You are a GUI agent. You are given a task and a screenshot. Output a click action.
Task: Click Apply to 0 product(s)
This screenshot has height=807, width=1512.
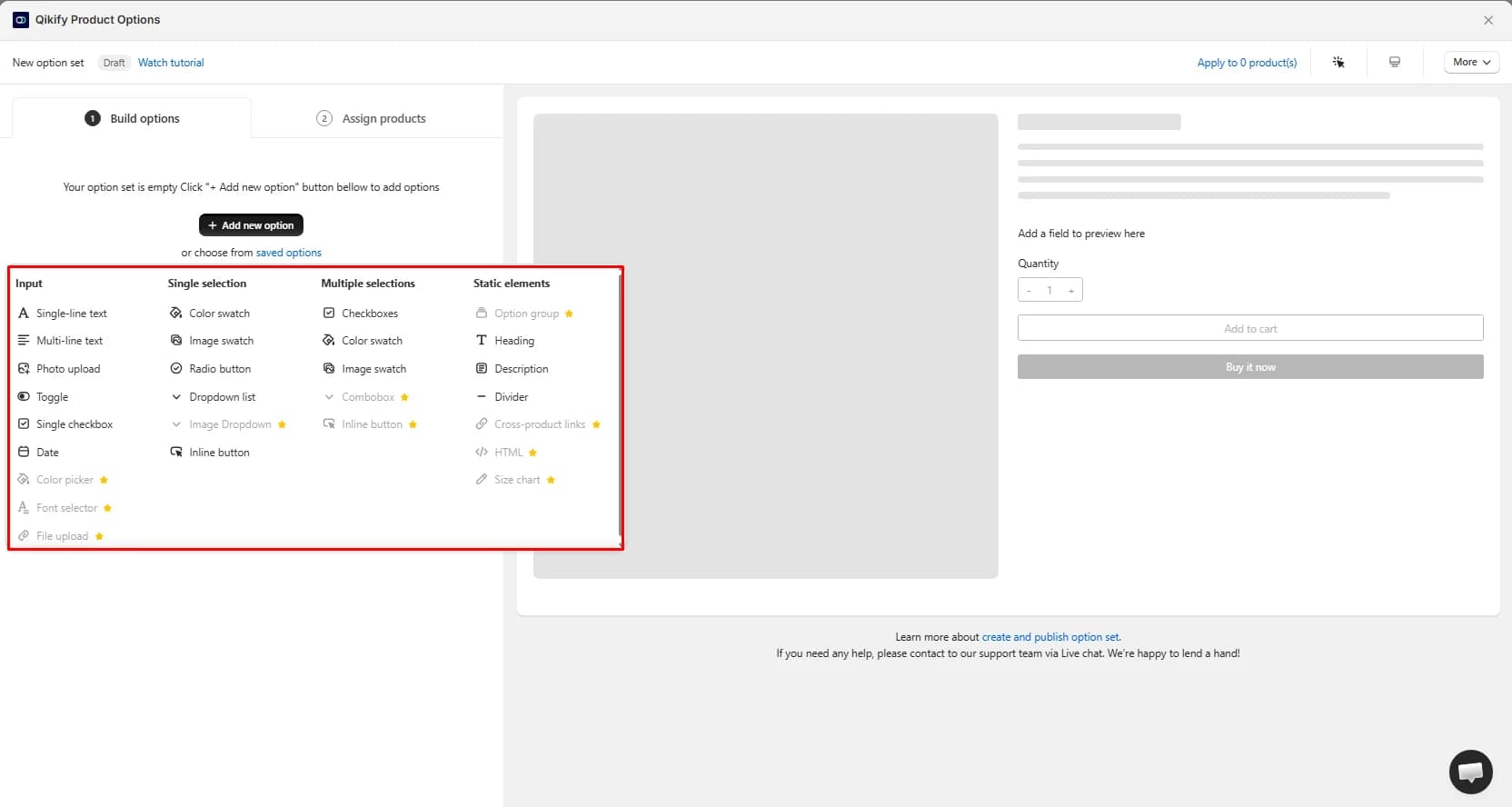coord(1247,63)
